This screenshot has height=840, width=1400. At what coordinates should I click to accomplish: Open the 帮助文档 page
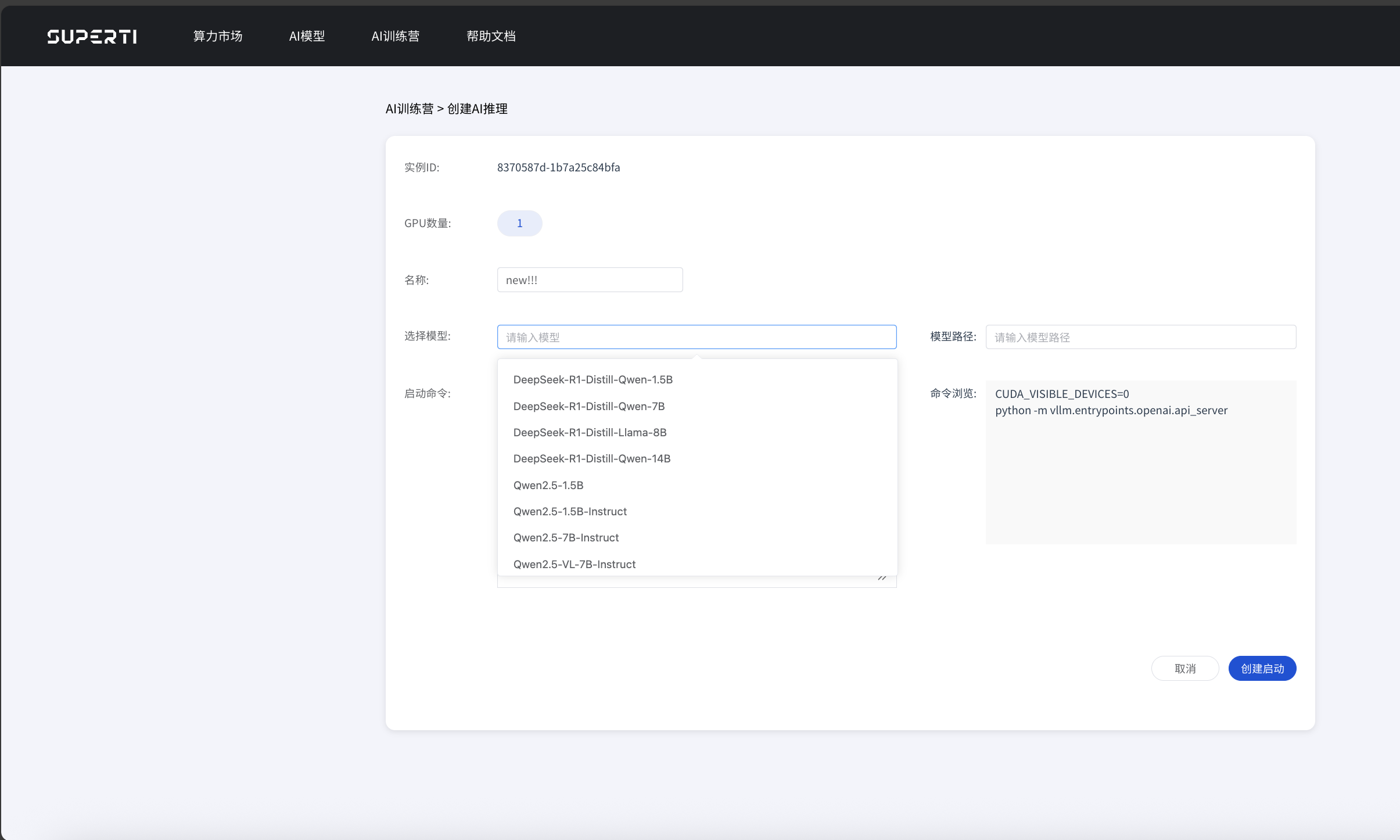[491, 36]
